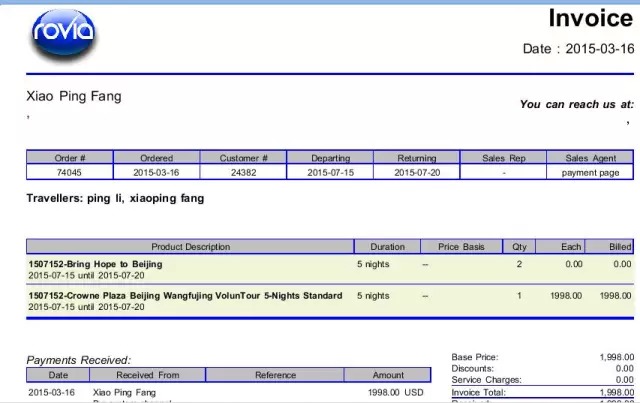Select the Customer # column header
Image resolution: width=640 pixels, height=403 pixels.
243,158
